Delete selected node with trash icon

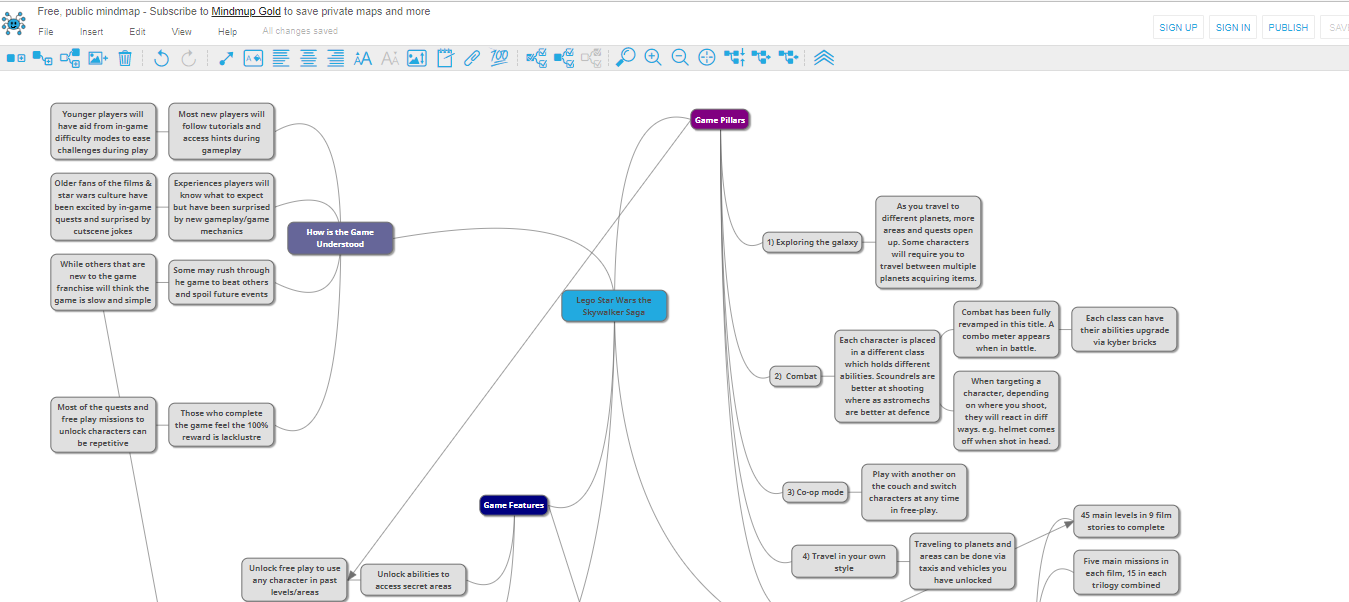pyautogui.click(x=125, y=58)
